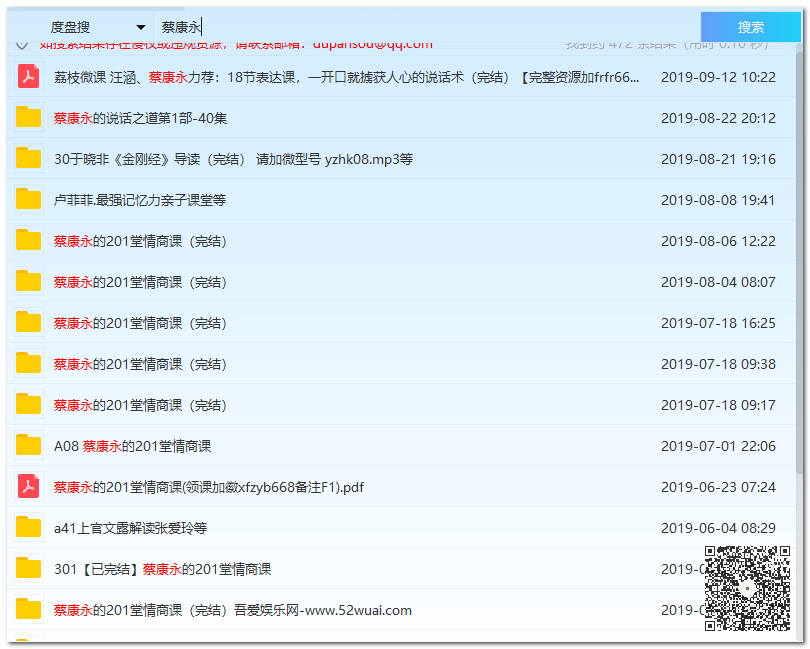The height and width of the screenshot is (649, 810).
Task: Click folder icon for 卢菲菲.最强记忆力亲子课堂等
Action: point(28,199)
